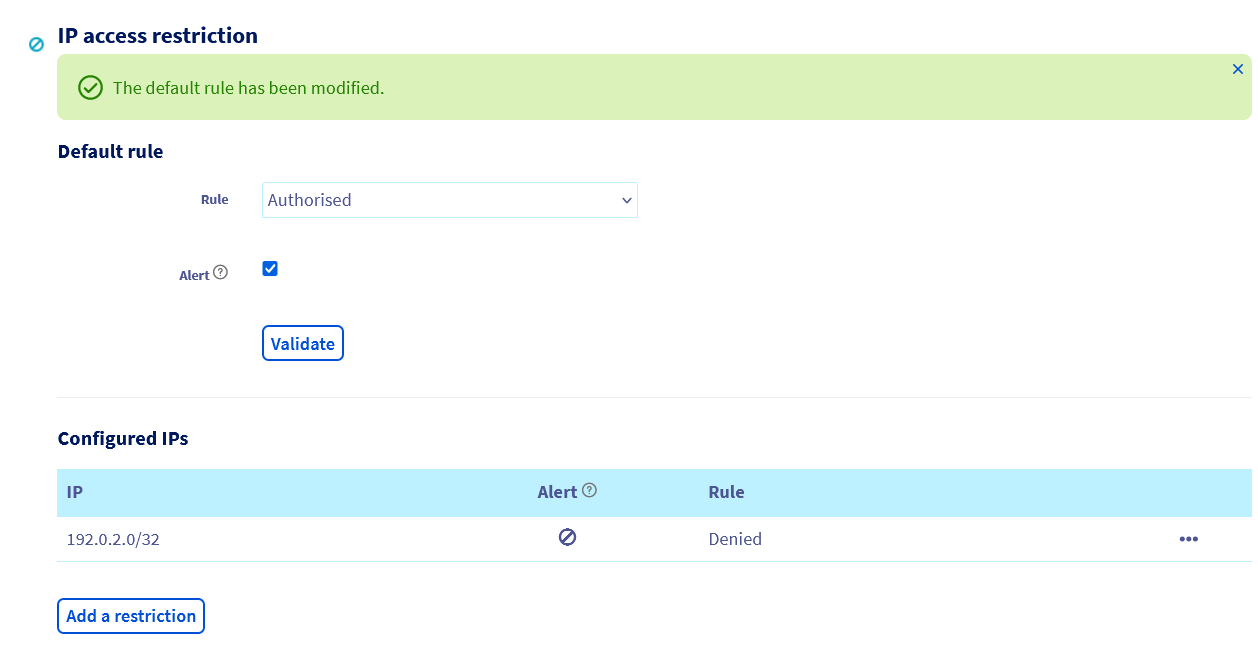The height and width of the screenshot is (658, 1258).
Task: Open the help icon on the Alert column header
Action: 590,489
